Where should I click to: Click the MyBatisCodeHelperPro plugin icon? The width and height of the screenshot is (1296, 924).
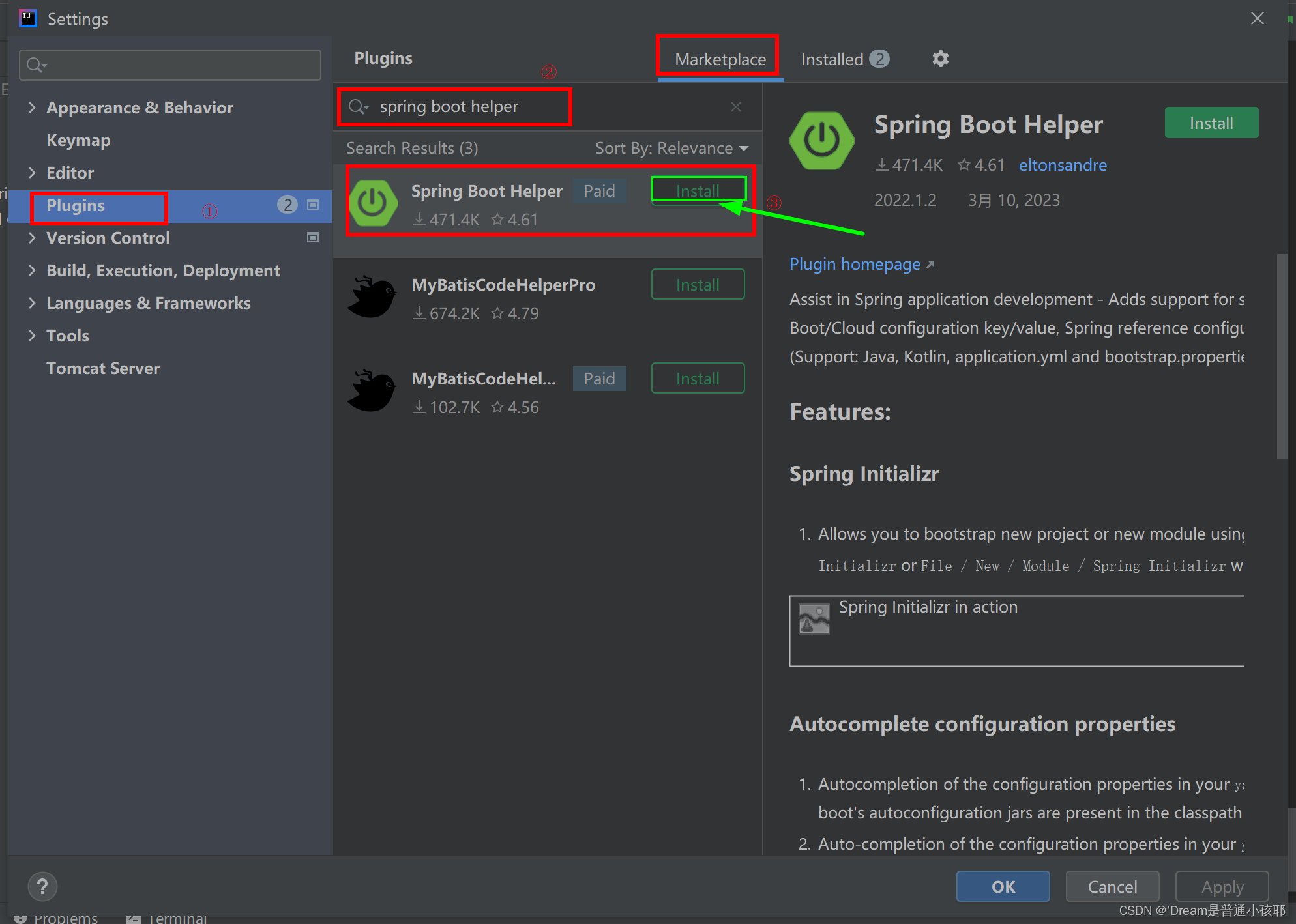tap(372, 296)
